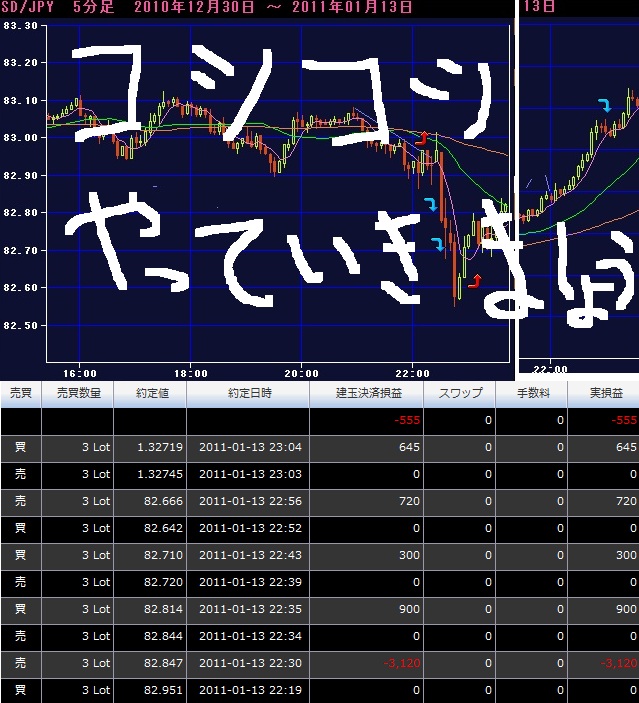Click the 売 cell in the 22:30 row
Screen dimensions: 639x703
tap(21, 663)
